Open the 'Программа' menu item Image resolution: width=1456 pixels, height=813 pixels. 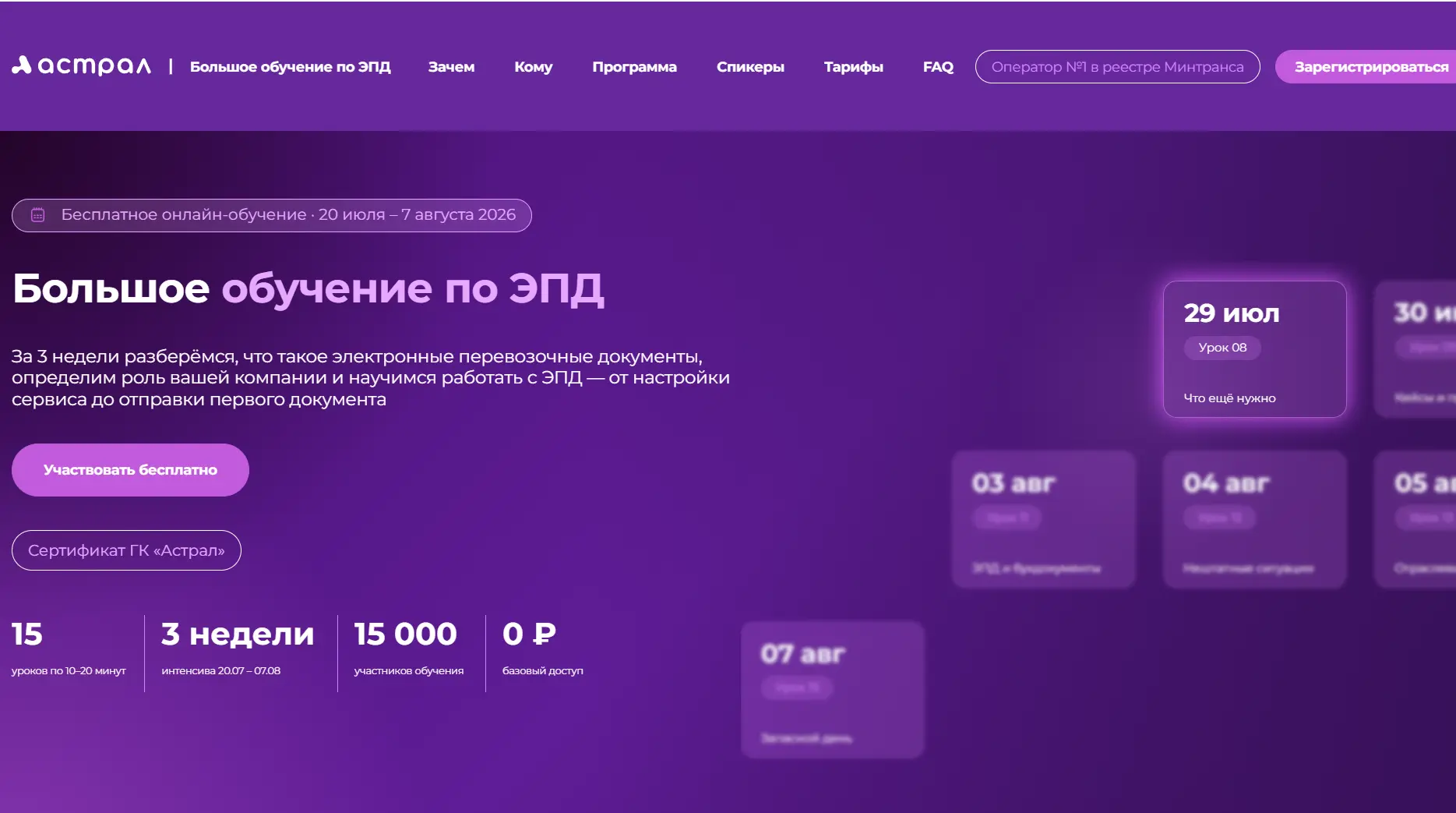[634, 67]
